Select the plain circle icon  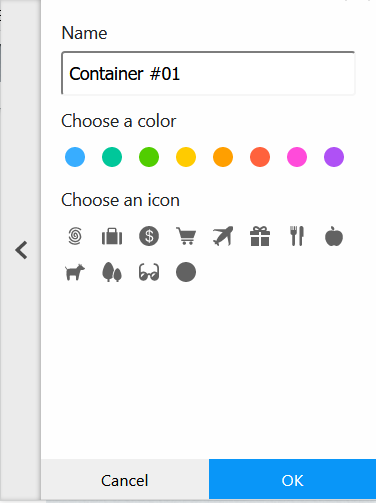tap(186, 272)
